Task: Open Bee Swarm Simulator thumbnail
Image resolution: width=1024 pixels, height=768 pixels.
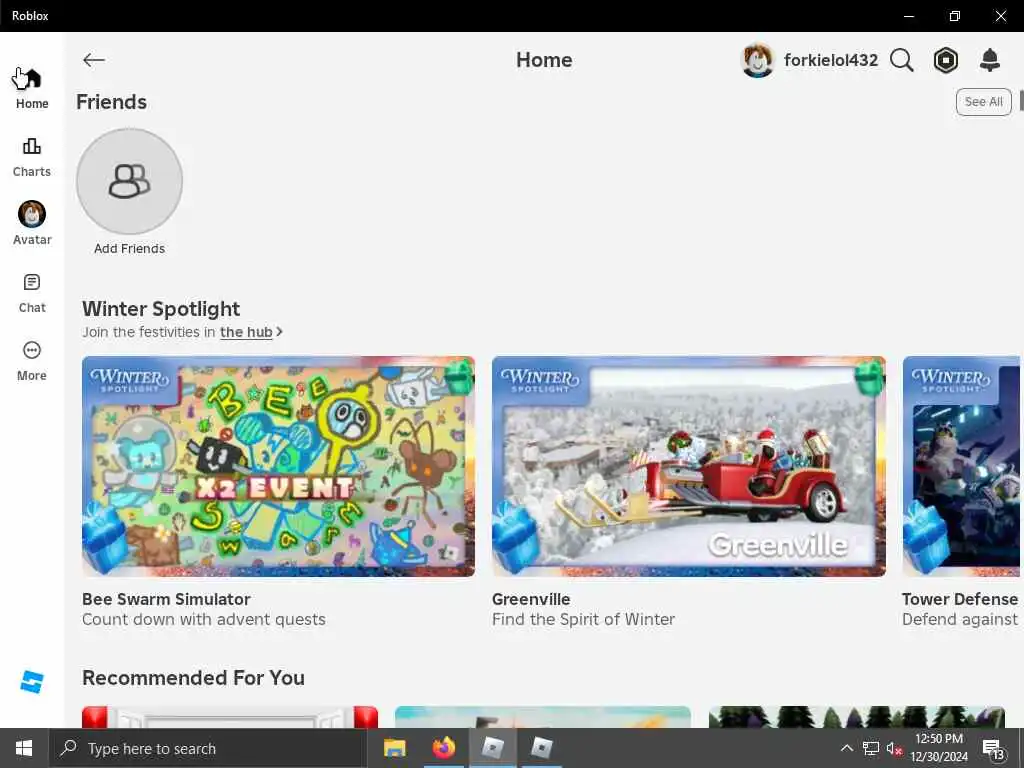Action: (278, 466)
